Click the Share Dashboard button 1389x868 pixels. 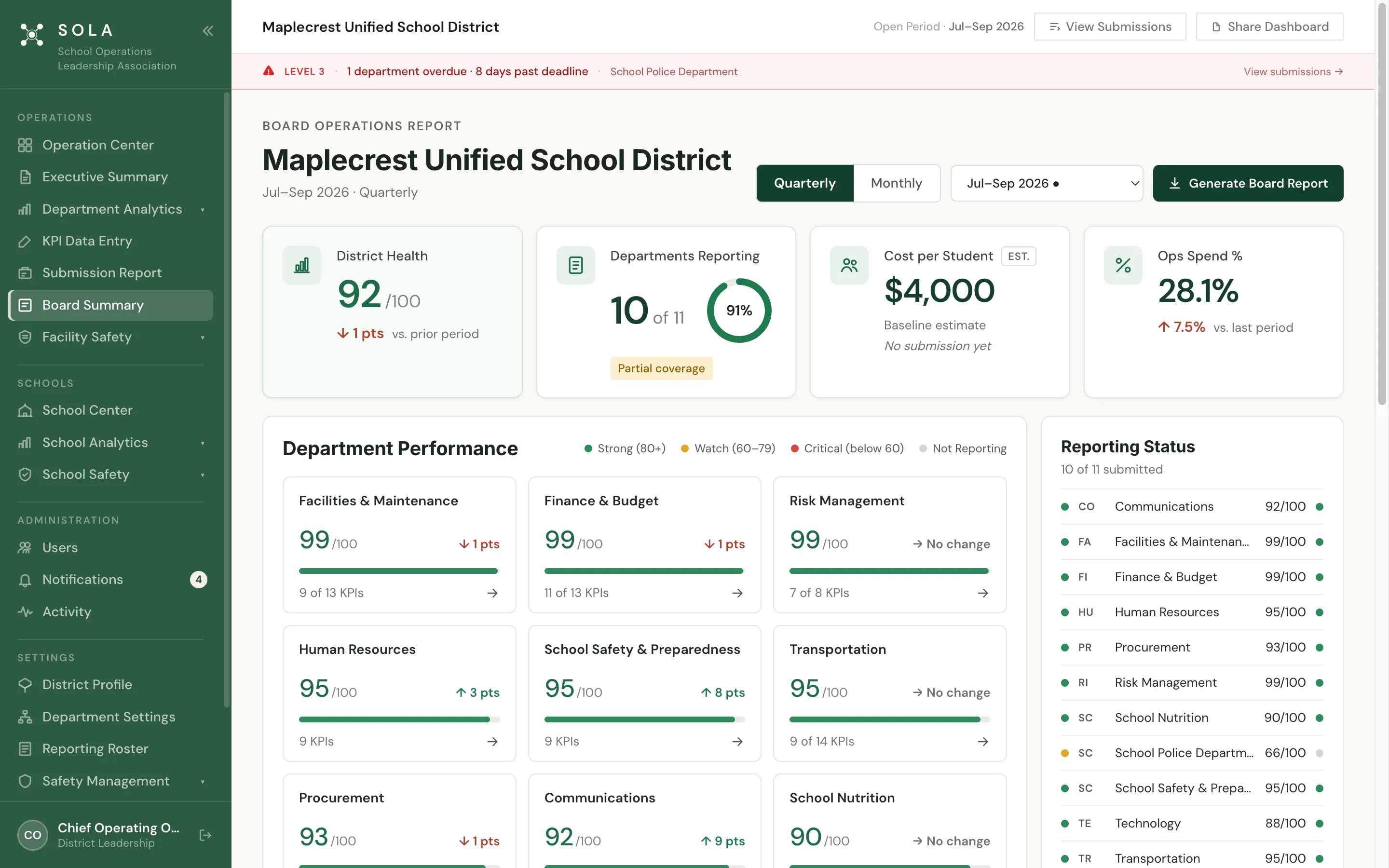(x=1269, y=27)
